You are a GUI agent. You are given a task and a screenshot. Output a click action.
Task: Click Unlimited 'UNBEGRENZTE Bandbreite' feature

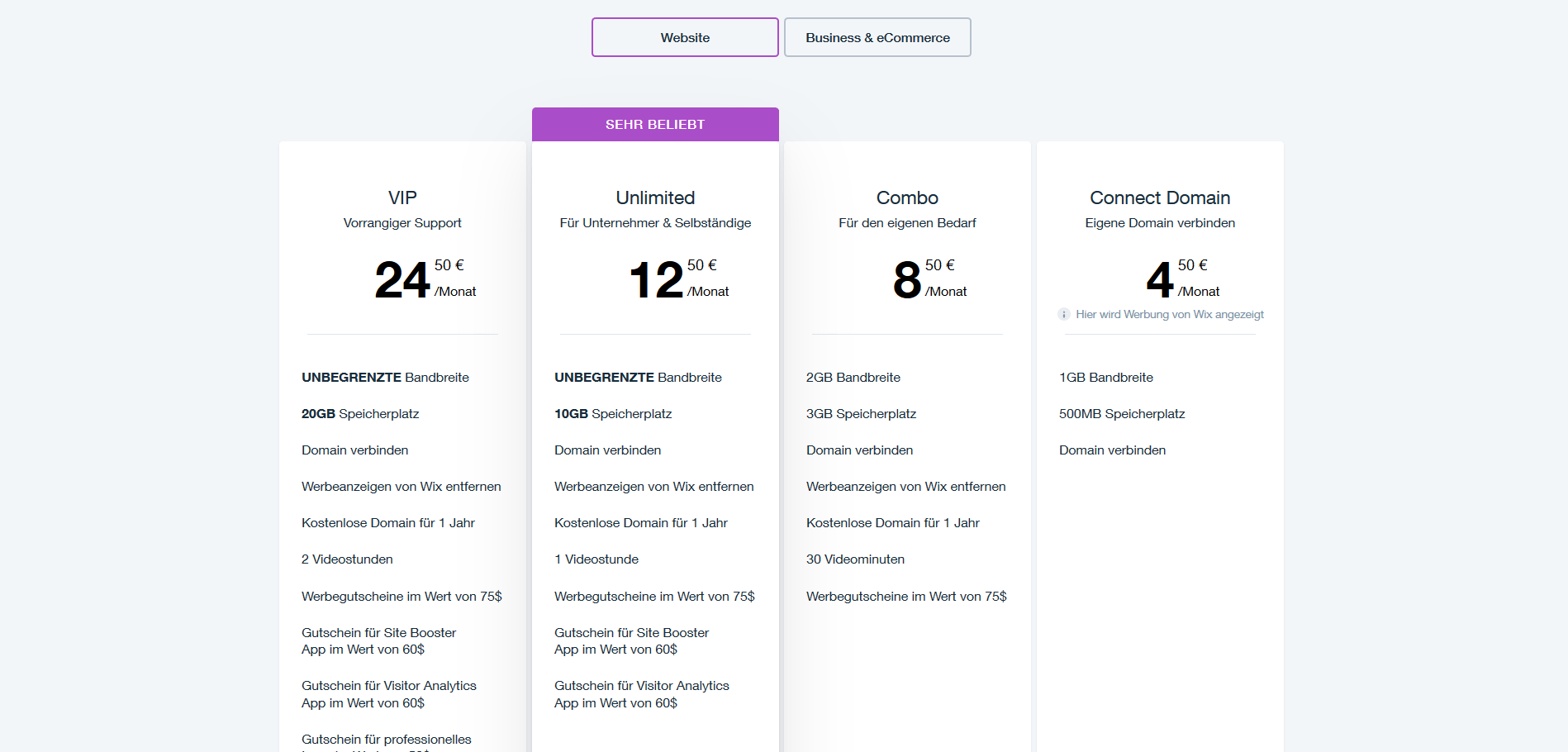pyautogui.click(x=638, y=377)
